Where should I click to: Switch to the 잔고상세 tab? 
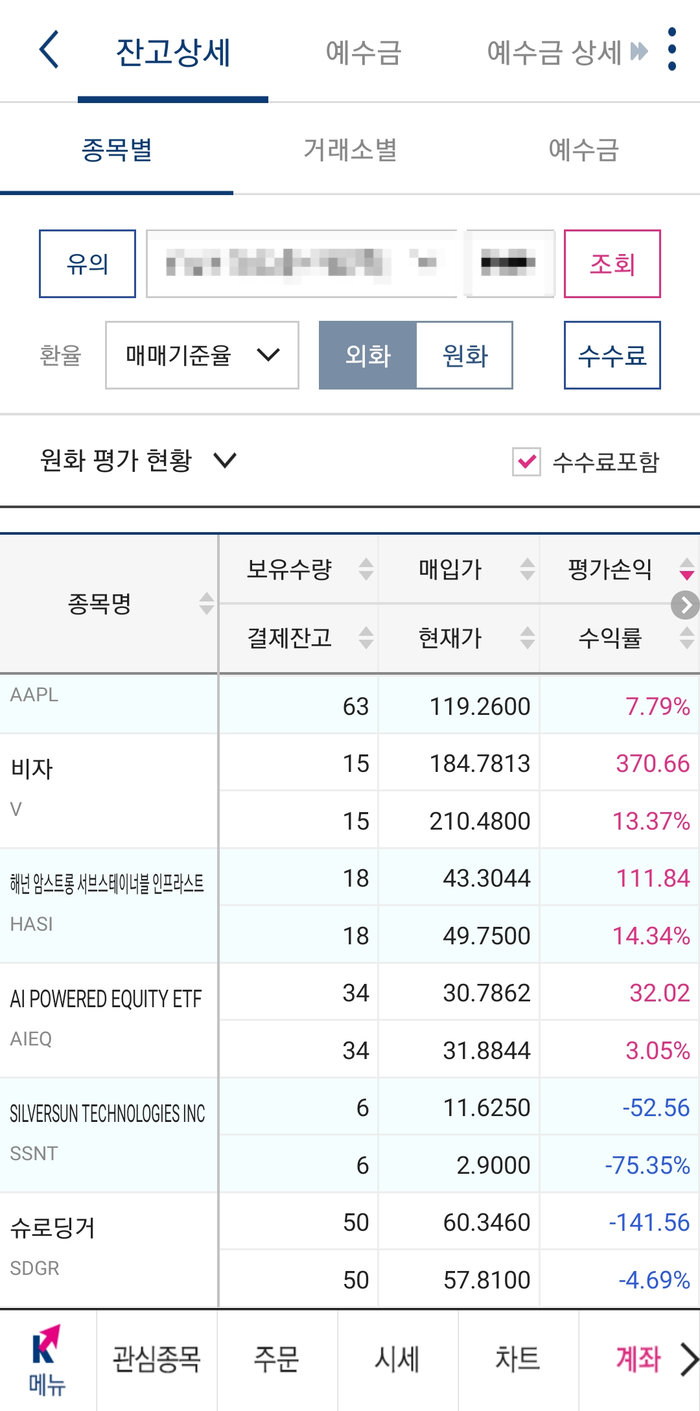(x=173, y=52)
